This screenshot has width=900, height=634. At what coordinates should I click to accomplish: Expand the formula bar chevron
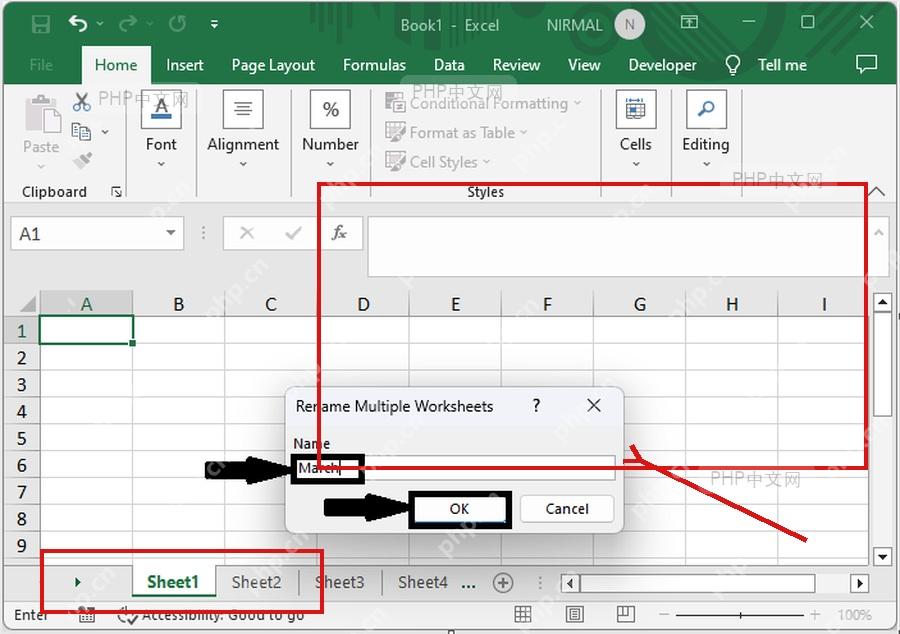[878, 232]
